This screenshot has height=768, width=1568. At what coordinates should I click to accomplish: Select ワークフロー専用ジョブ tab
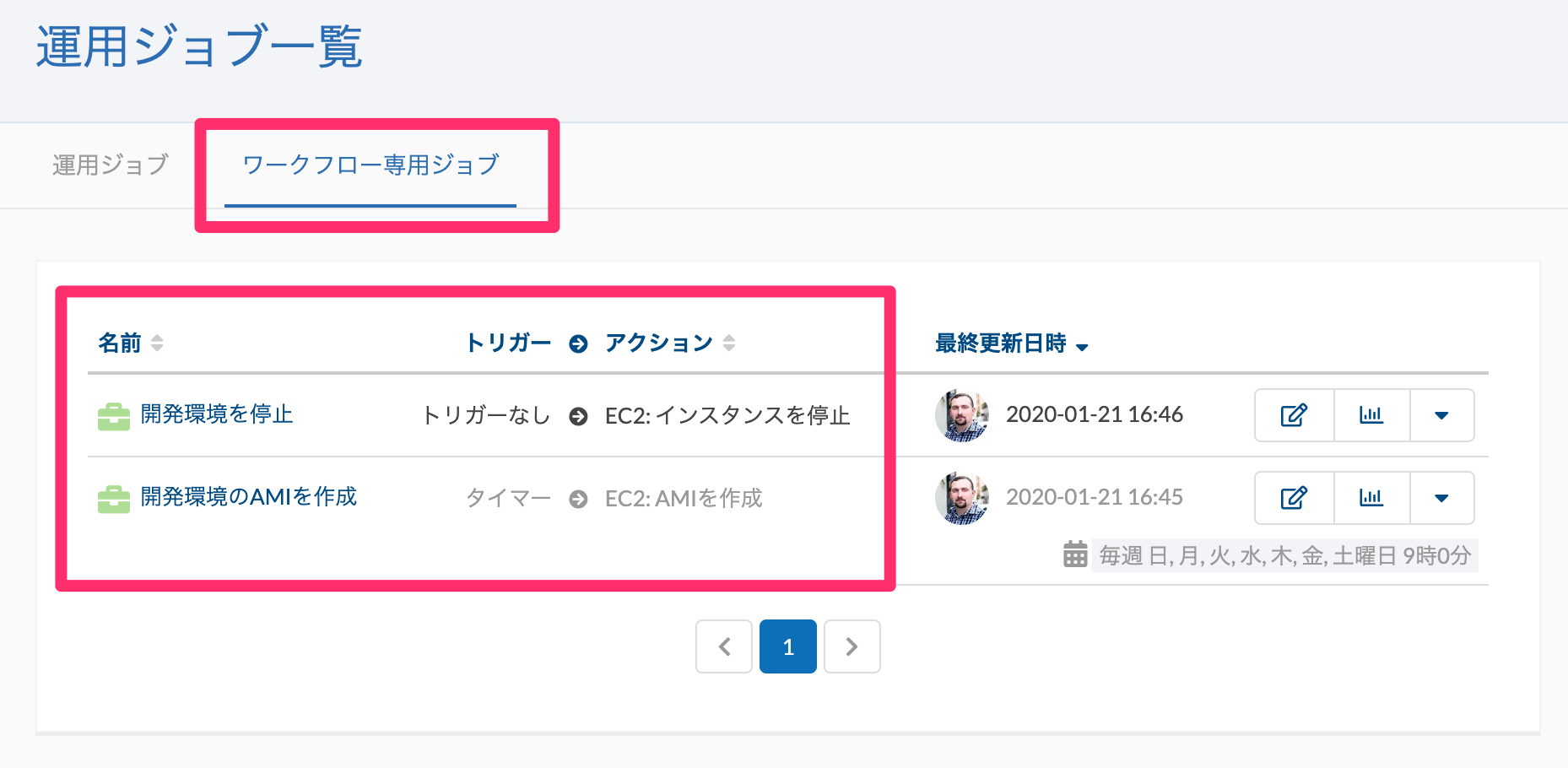tap(370, 165)
